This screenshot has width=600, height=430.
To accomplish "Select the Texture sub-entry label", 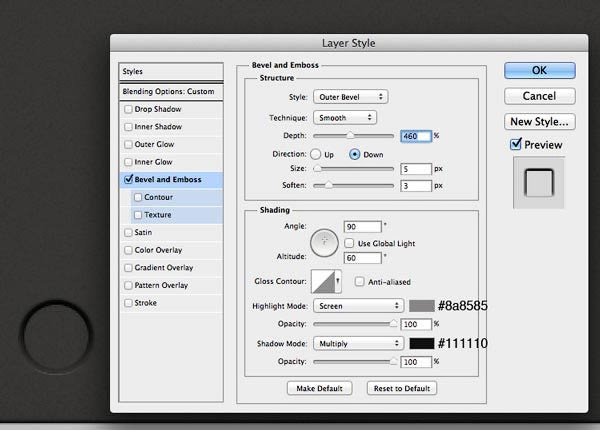I will [158, 215].
